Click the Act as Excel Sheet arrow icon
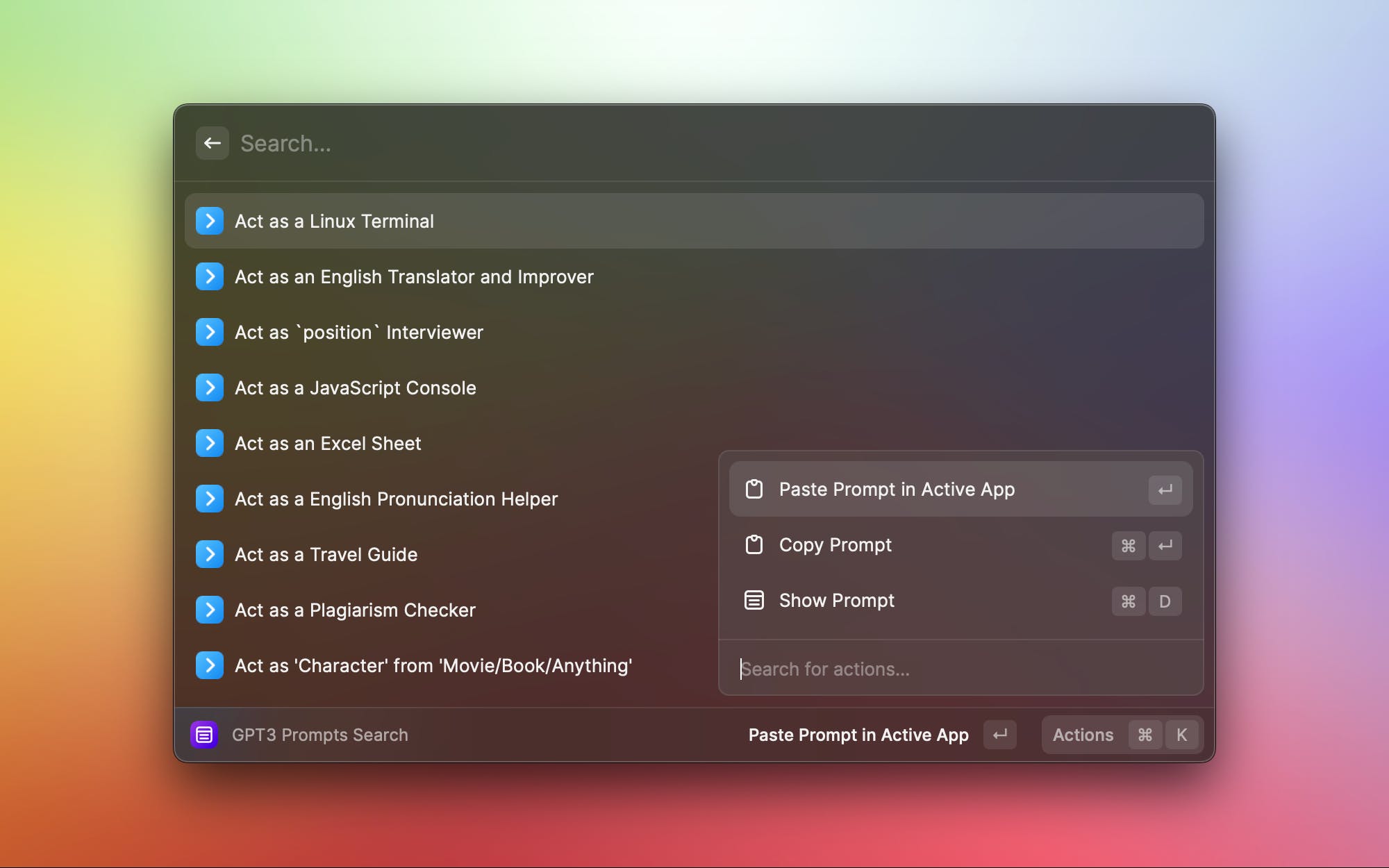The image size is (1389, 868). (x=211, y=443)
